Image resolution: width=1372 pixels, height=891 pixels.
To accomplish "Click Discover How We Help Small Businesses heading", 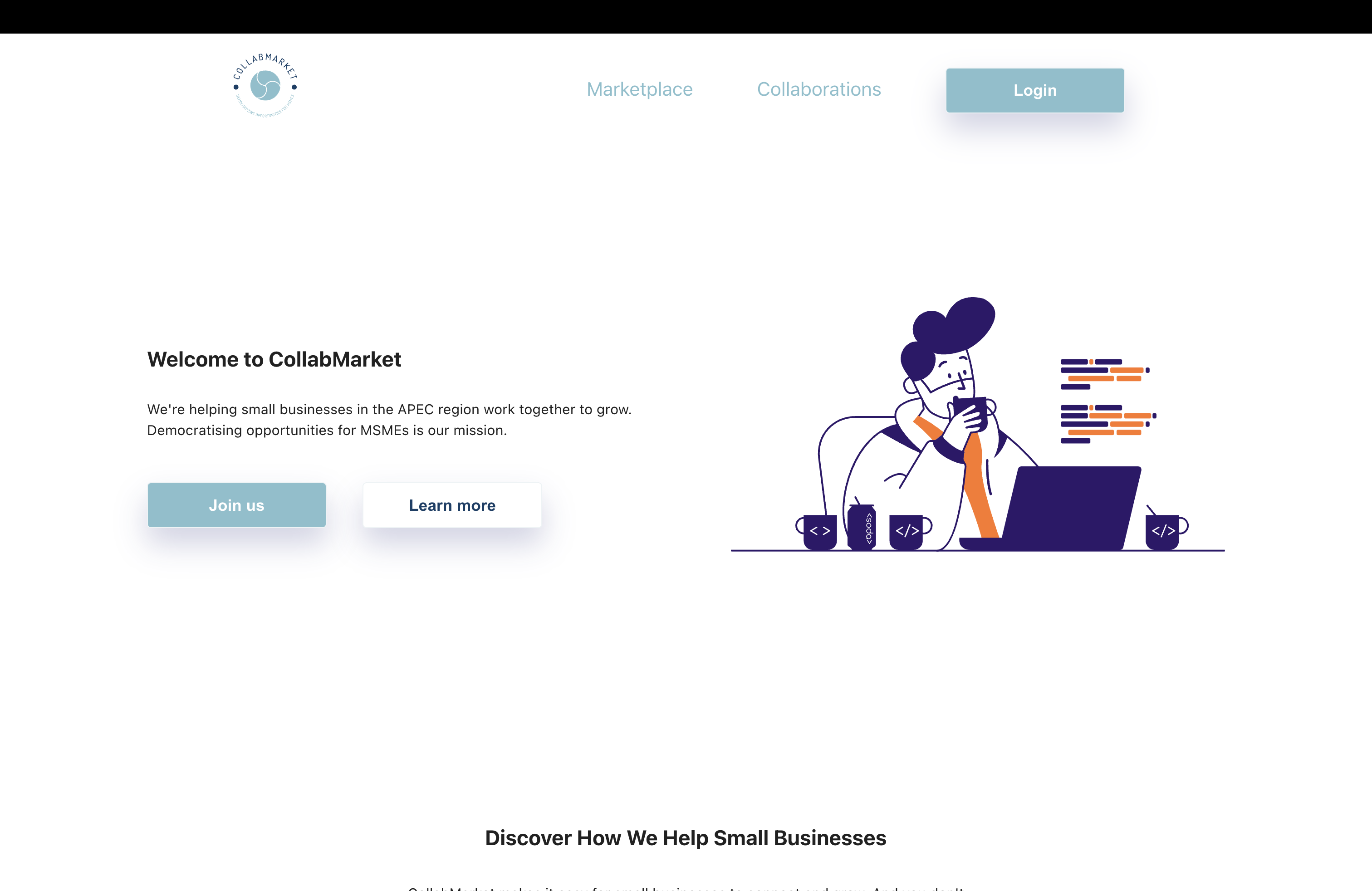I will pyautogui.click(x=686, y=837).
